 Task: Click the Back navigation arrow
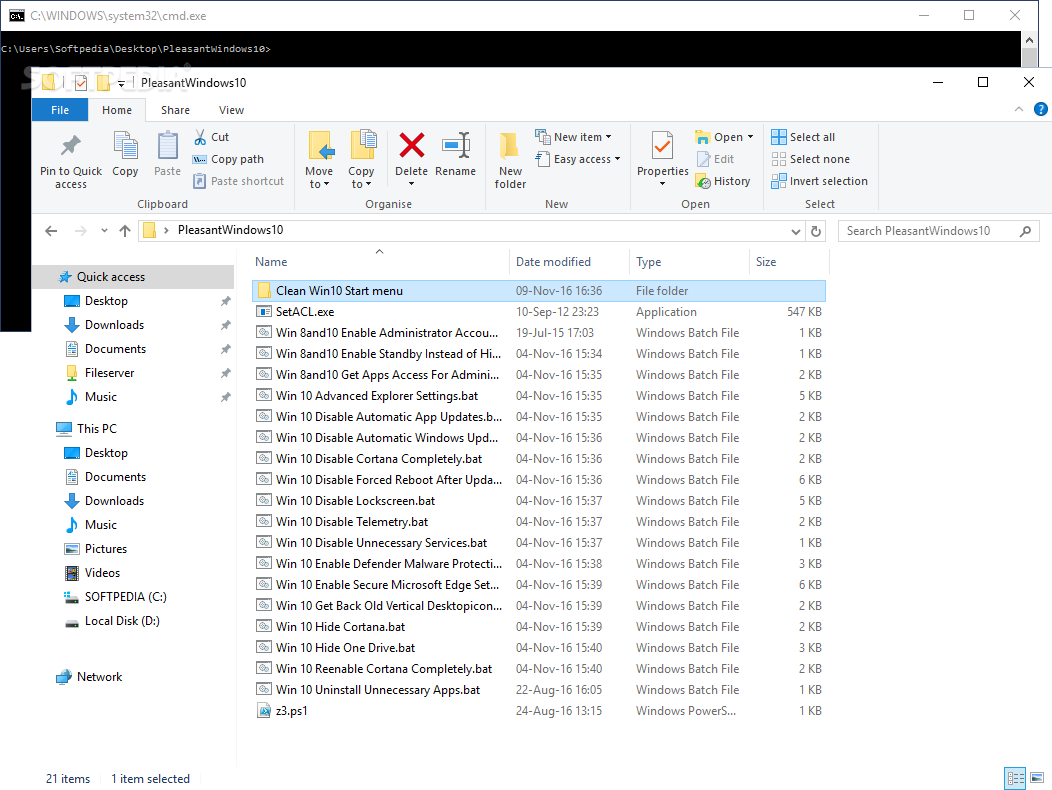pos(51,231)
